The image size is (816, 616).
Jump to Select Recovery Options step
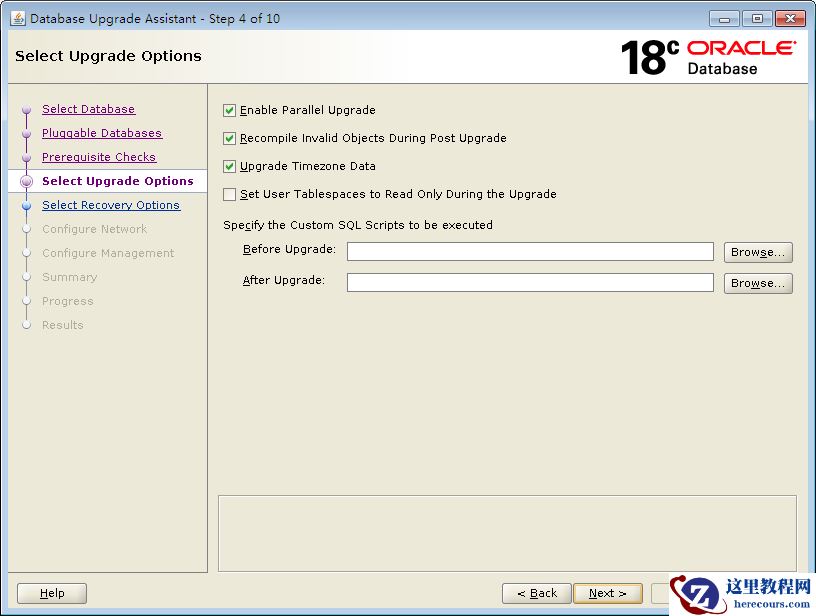point(111,205)
